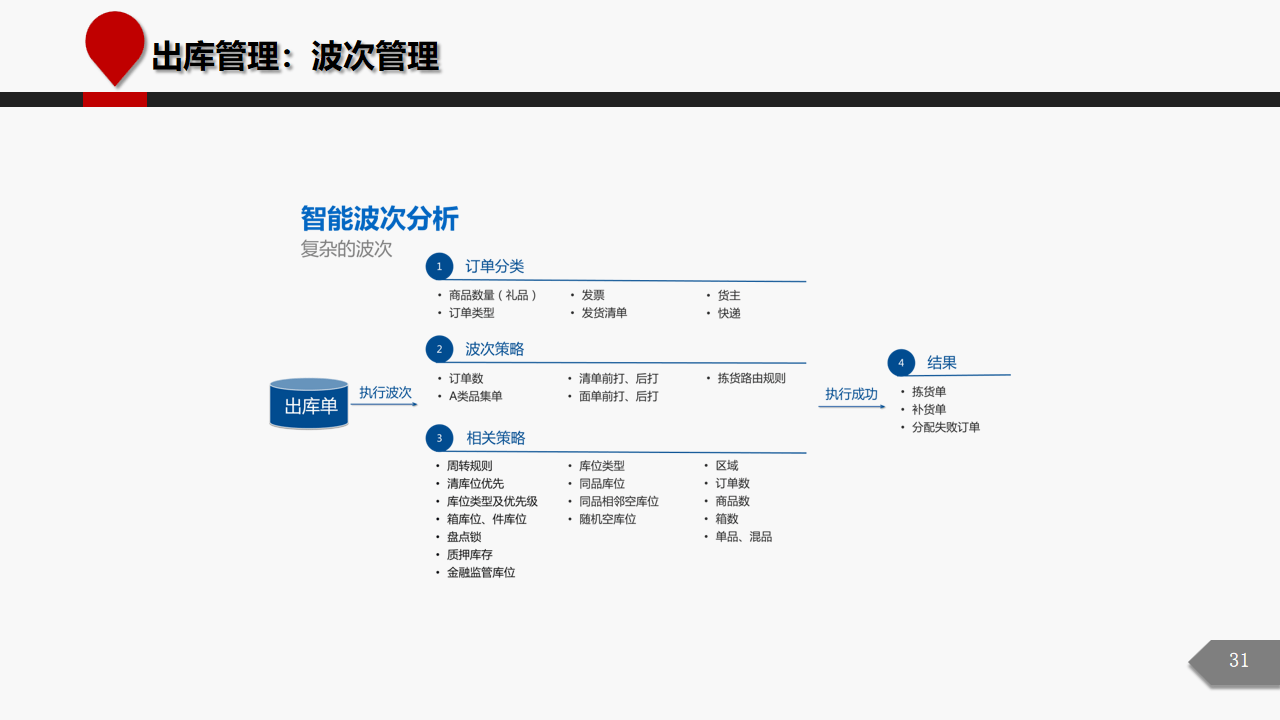Click the page number 31 tag
The height and width of the screenshot is (720, 1280).
[1234, 662]
